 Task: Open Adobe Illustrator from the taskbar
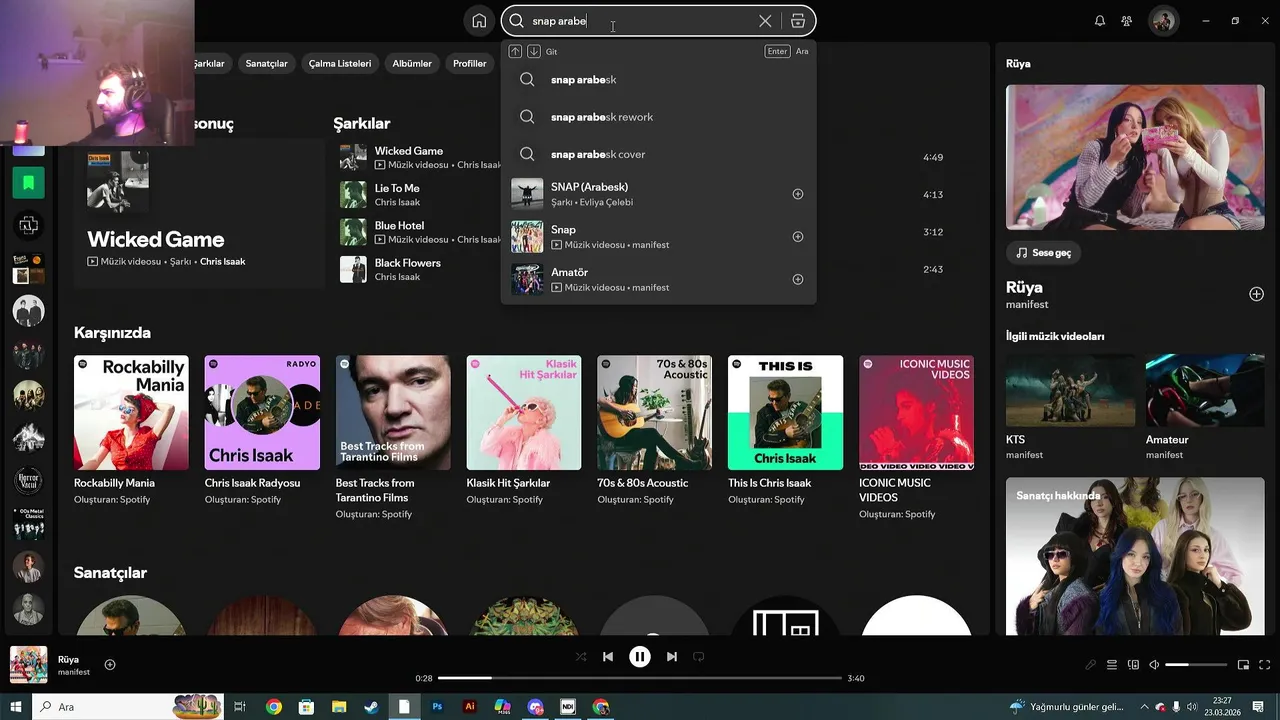coord(470,707)
